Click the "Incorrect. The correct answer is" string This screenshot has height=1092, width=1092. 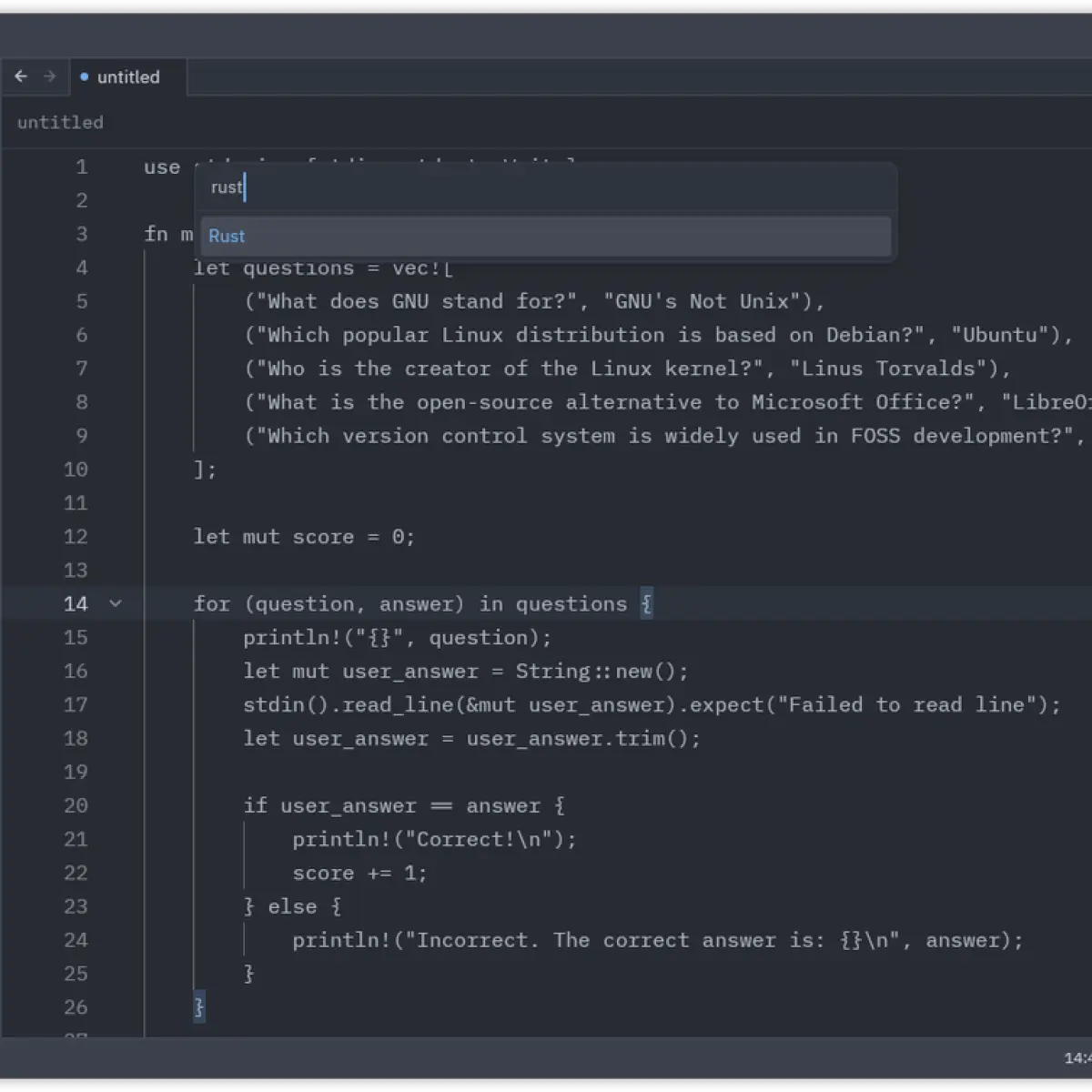click(x=653, y=940)
